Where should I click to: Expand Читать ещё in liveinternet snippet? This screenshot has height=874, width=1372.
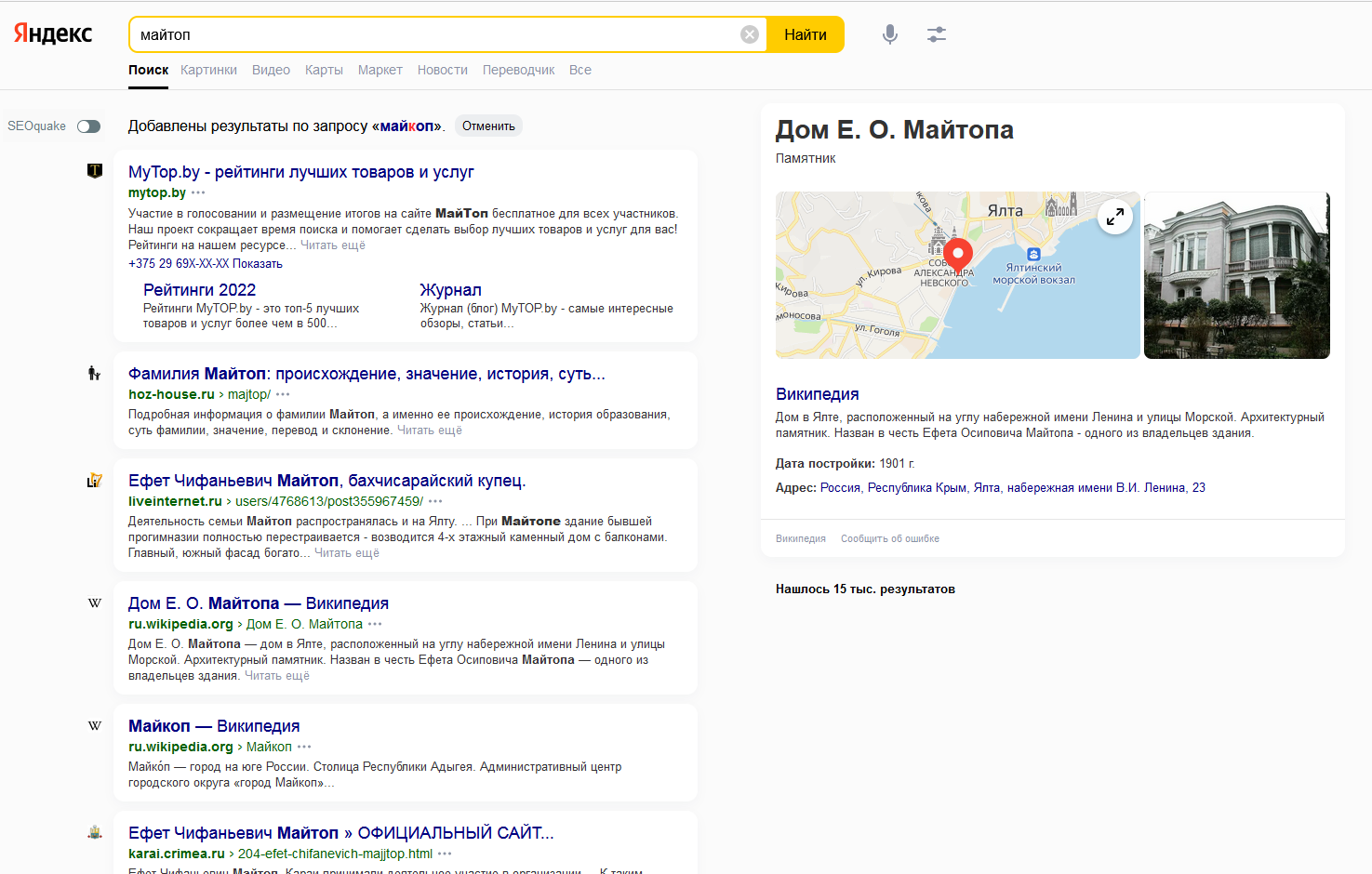[347, 553]
